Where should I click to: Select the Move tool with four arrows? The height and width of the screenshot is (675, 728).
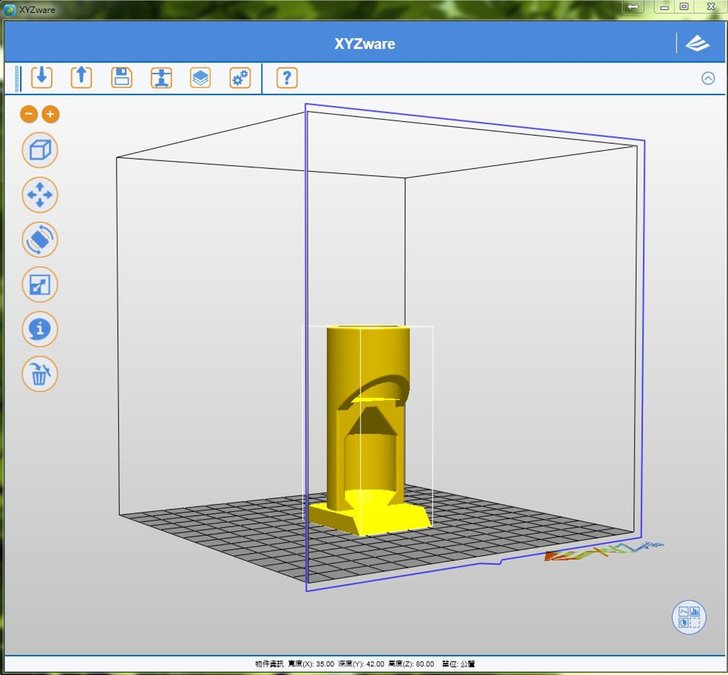tap(40, 195)
